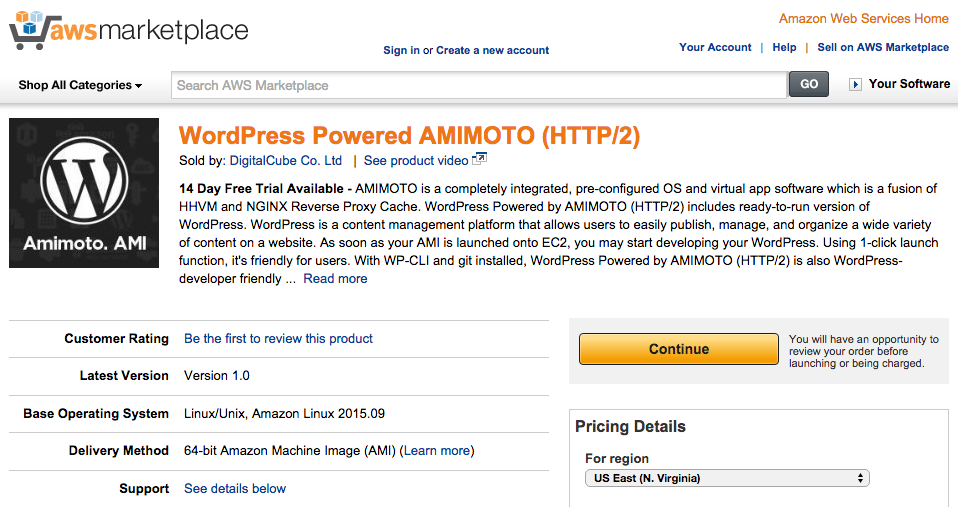Open Create a new account link
The height and width of the screenshot is (507, 958).
pyautogui.click(x=492, y=50)
